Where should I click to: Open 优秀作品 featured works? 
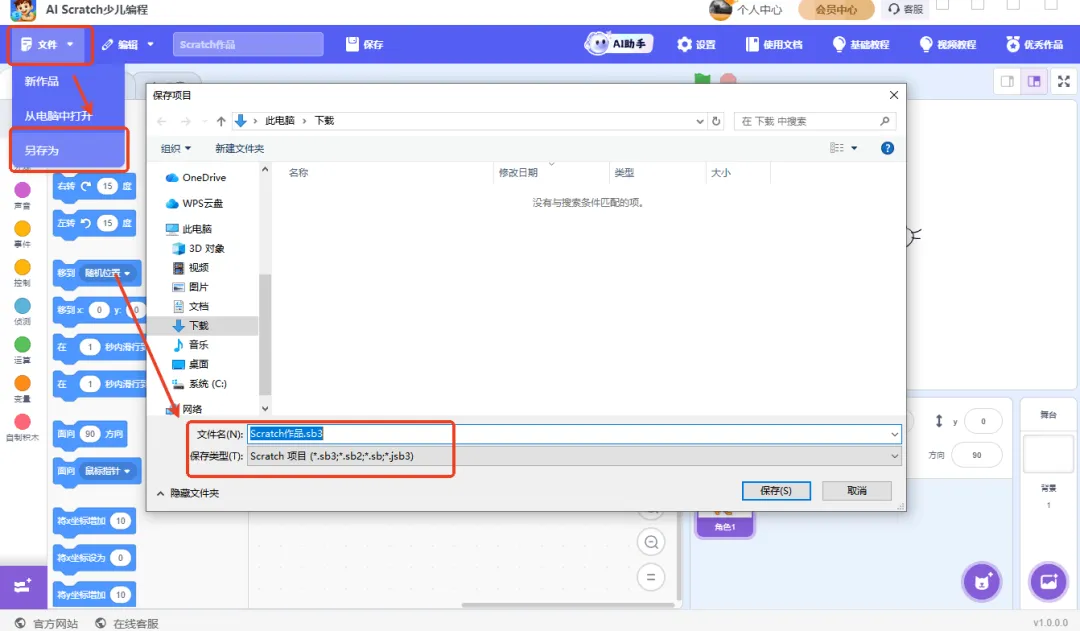(x=1035, y=45)
